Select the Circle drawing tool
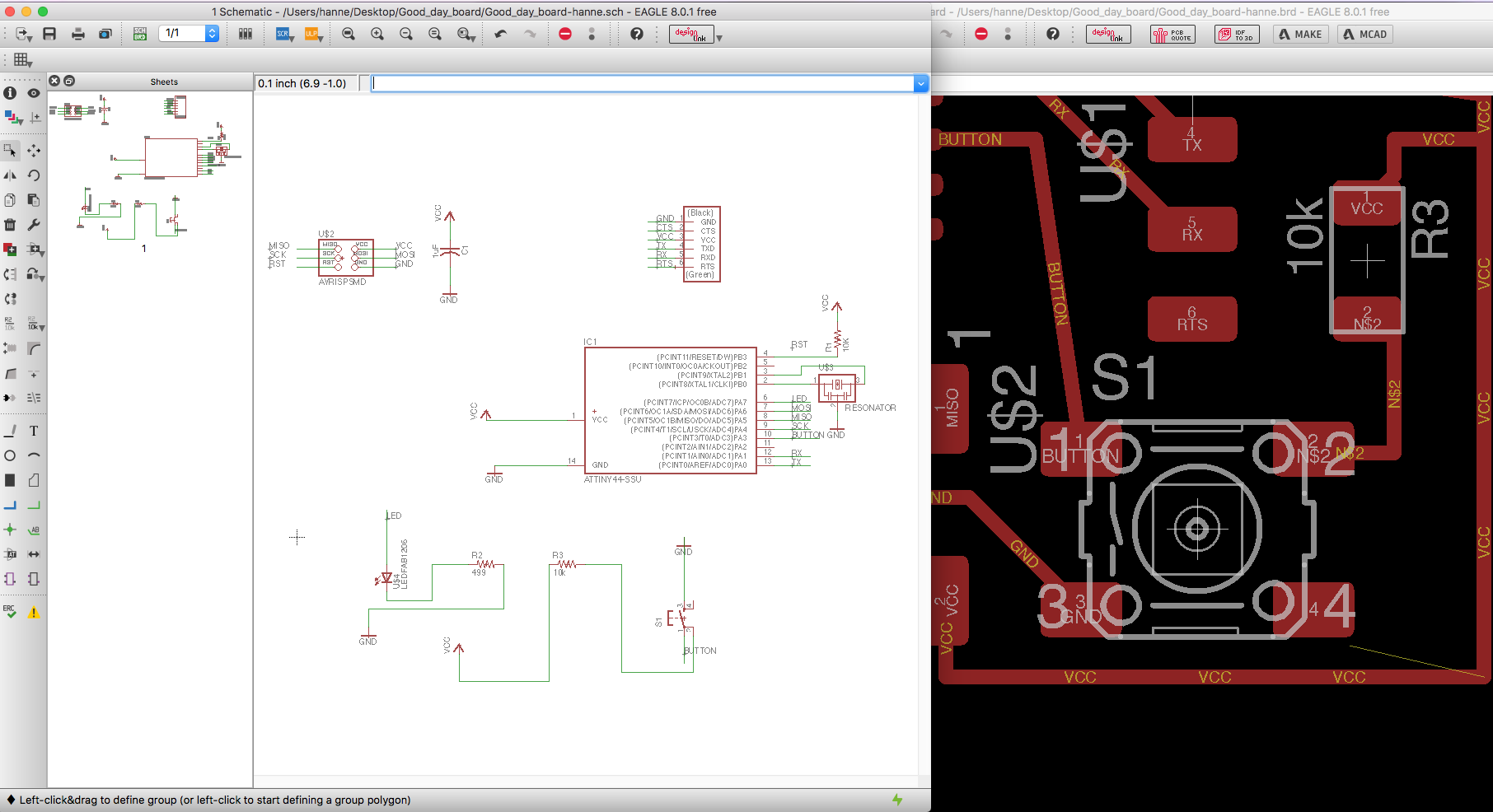Screen dimensions: 1493x812 point(10,455)
